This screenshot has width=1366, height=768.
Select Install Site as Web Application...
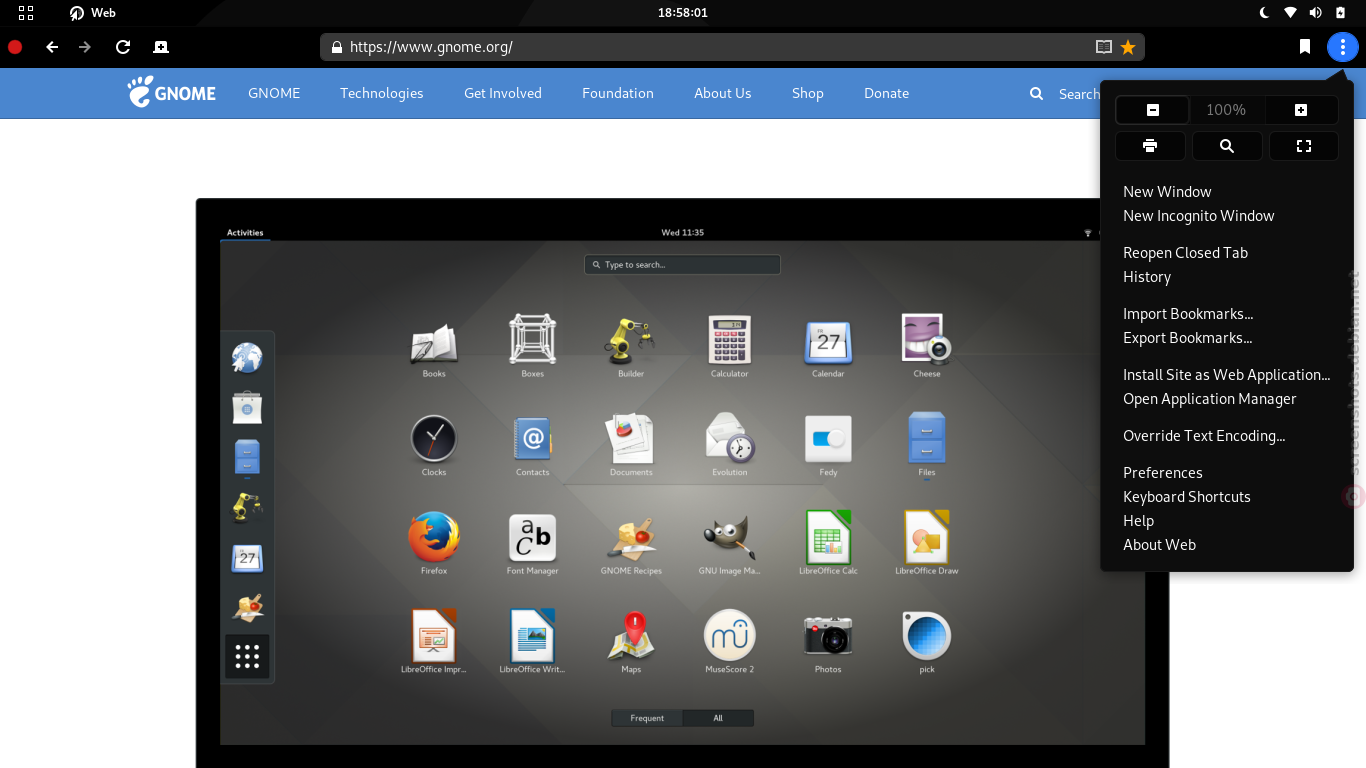1226,375
